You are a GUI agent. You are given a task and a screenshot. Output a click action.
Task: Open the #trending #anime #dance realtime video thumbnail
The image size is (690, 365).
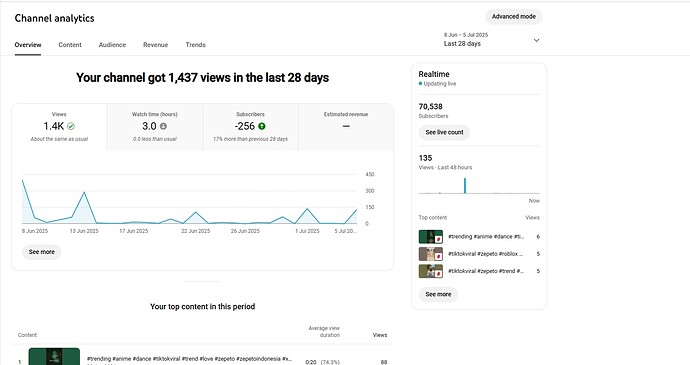click(x=430, y=236)
